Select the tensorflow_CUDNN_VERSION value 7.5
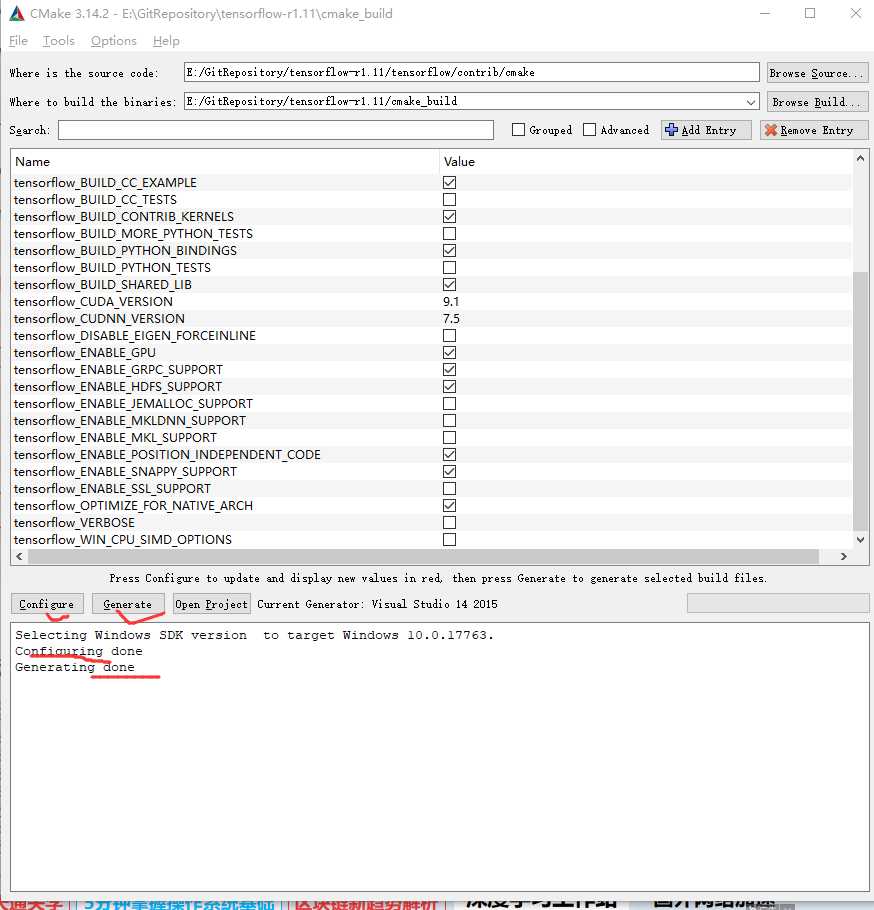Image resolution: width=874 pixels, height=910 pixels. tap(452, 319)
